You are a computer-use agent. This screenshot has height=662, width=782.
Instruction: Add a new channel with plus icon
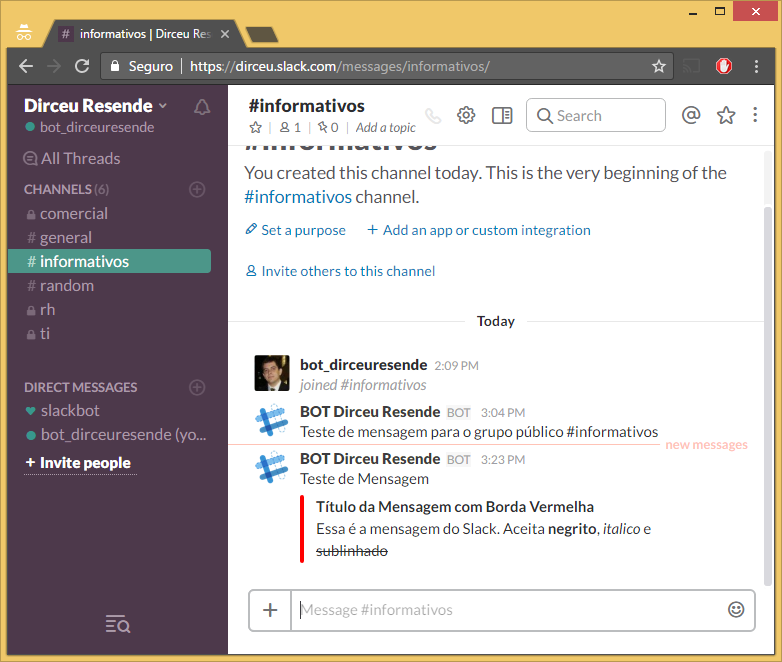pyautogui.click(x=197, y=190)
